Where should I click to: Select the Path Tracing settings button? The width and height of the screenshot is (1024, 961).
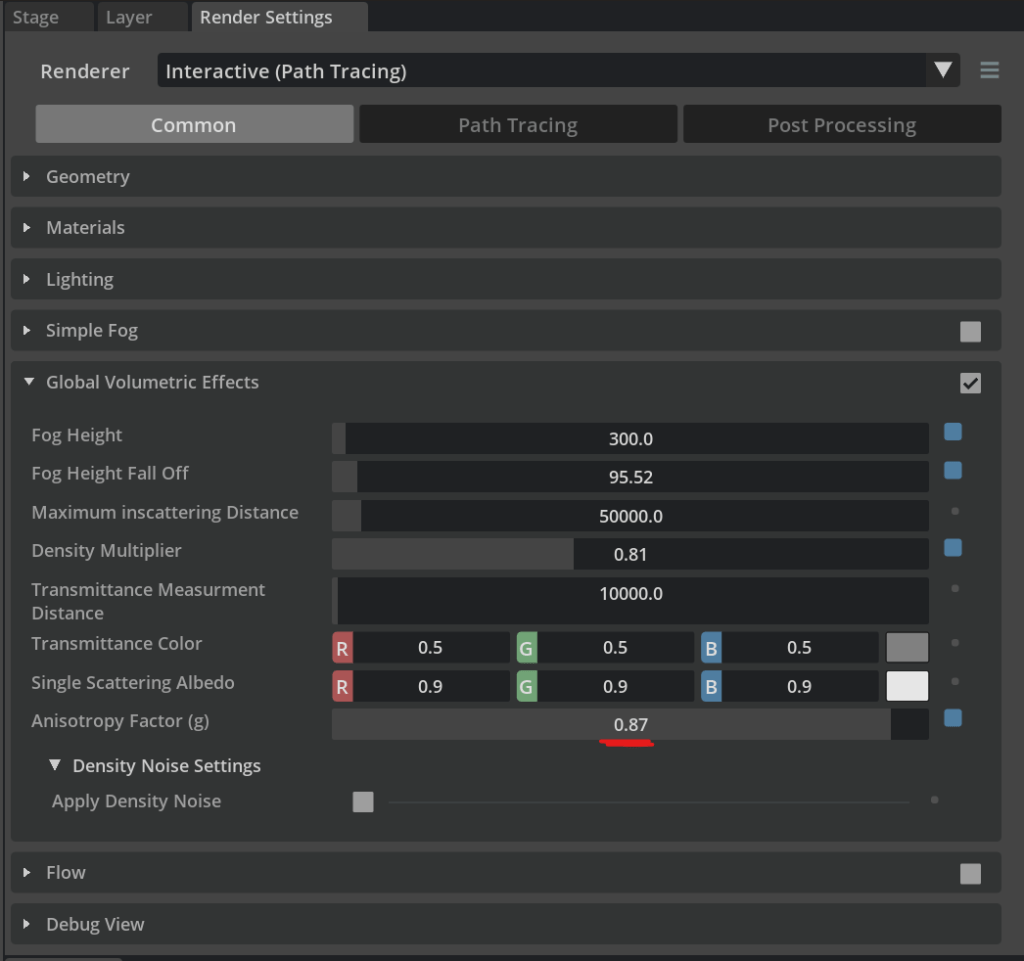click(x=518, y=125)
